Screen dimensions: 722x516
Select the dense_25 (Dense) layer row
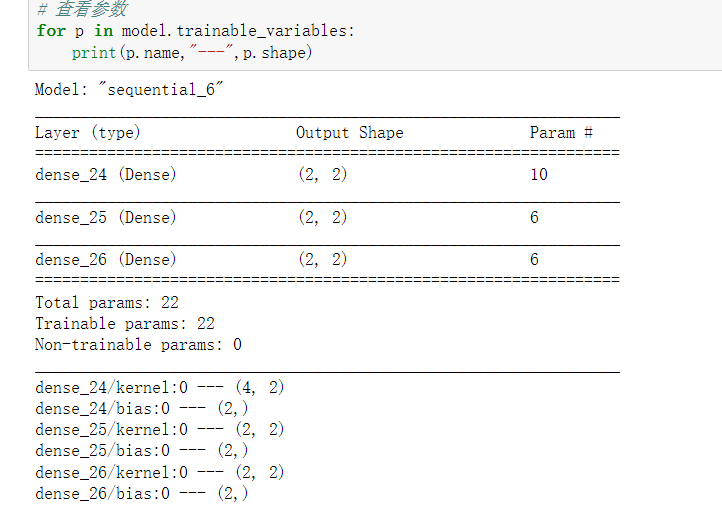point(105,217)
